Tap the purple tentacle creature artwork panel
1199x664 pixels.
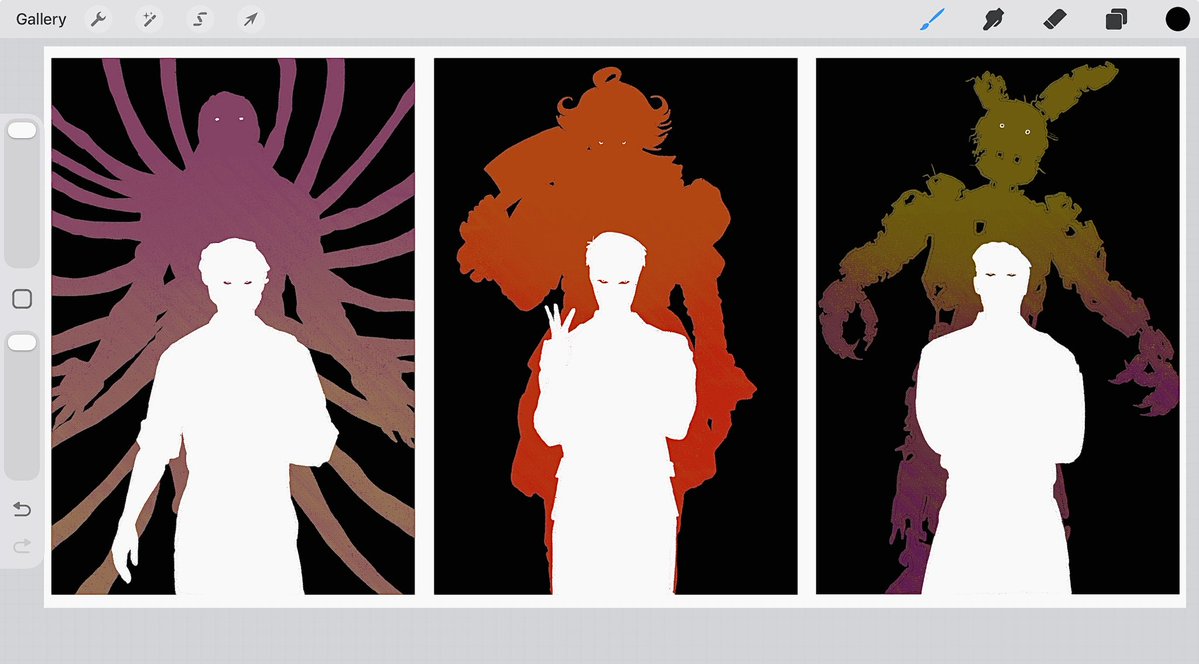point(233,326)
